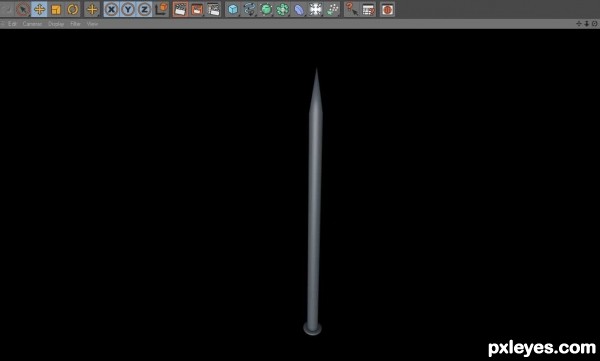Switch the coordinate system icon
Screen dimensions: 600x361
(161, 9)
